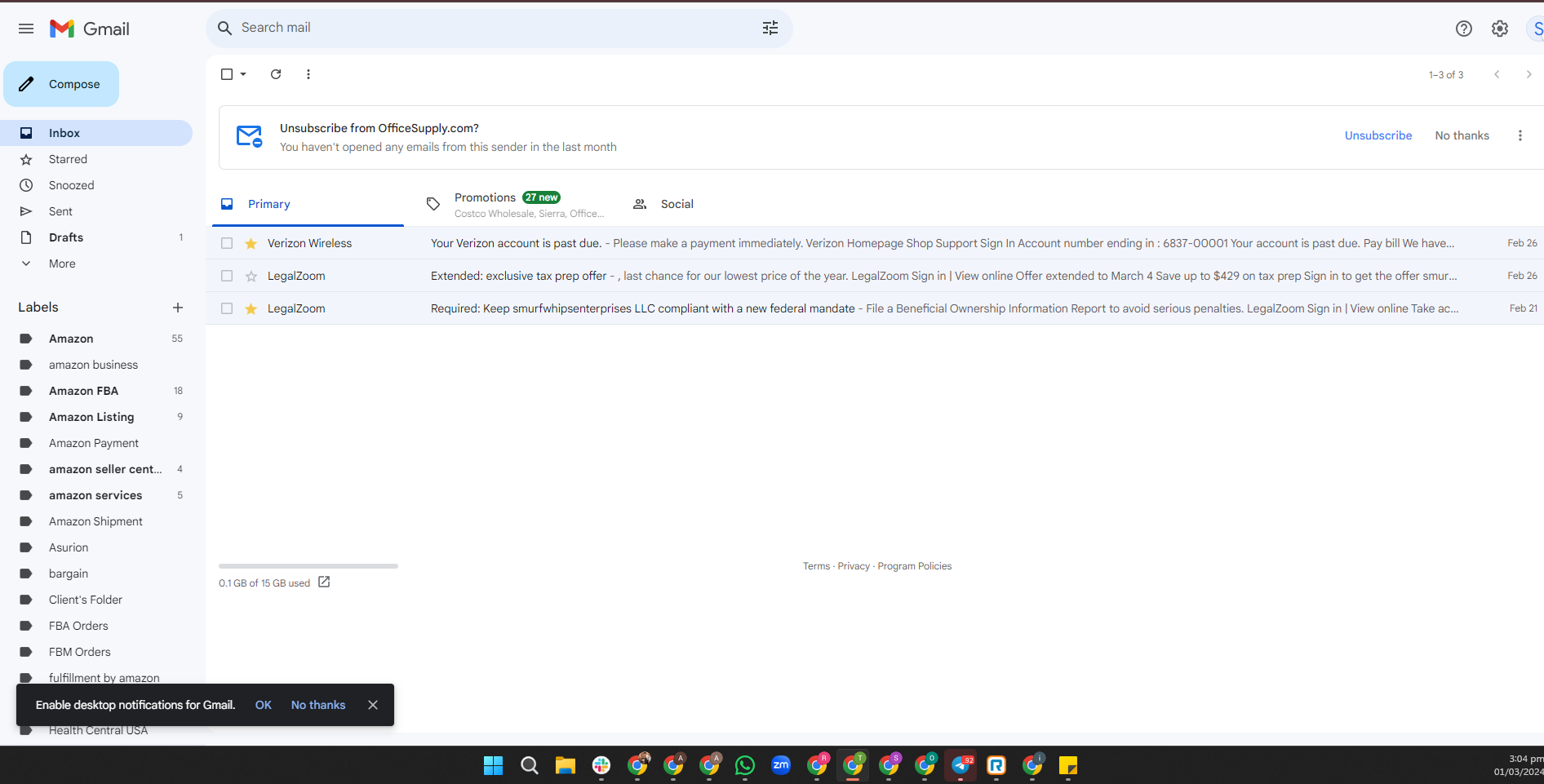1544x784 pixels.
Task: Open the Snoozed folder
Action: click(x=96, y=185)
